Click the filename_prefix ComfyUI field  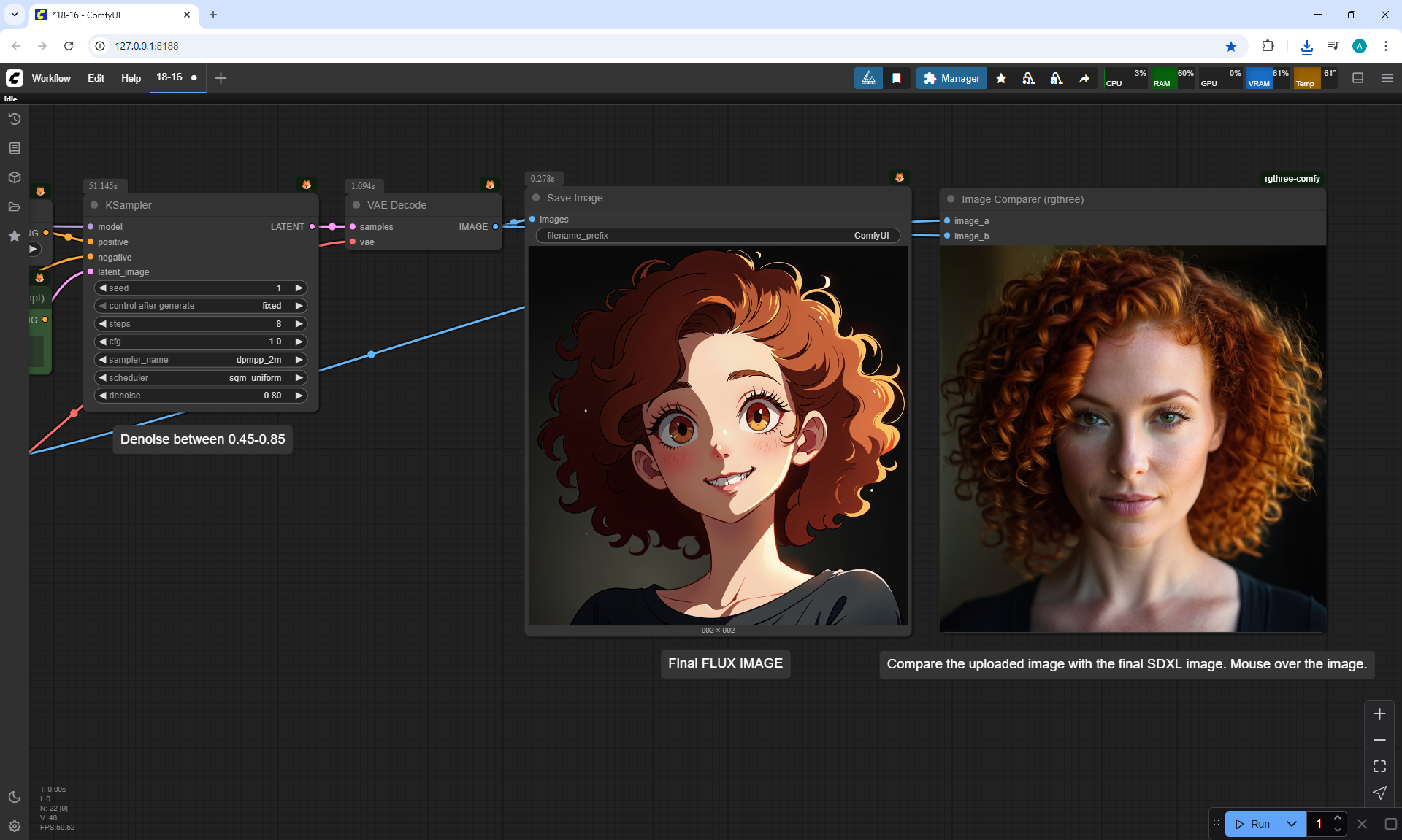[717, 236]
